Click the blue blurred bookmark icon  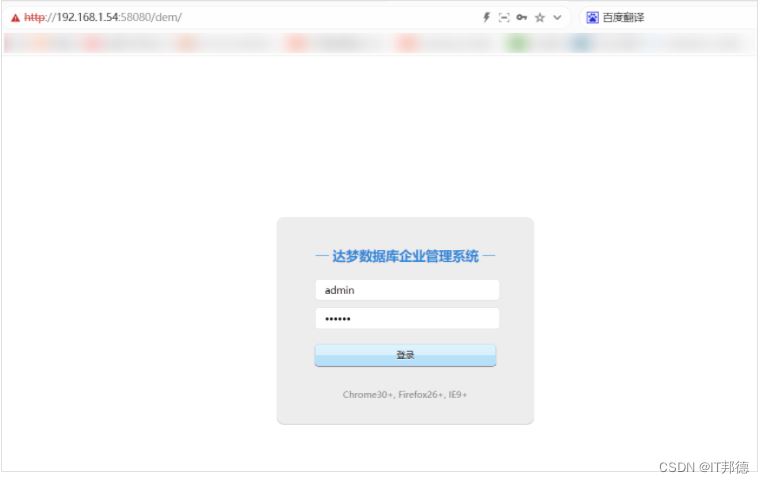pyautogui.click(x=581, y=44)
